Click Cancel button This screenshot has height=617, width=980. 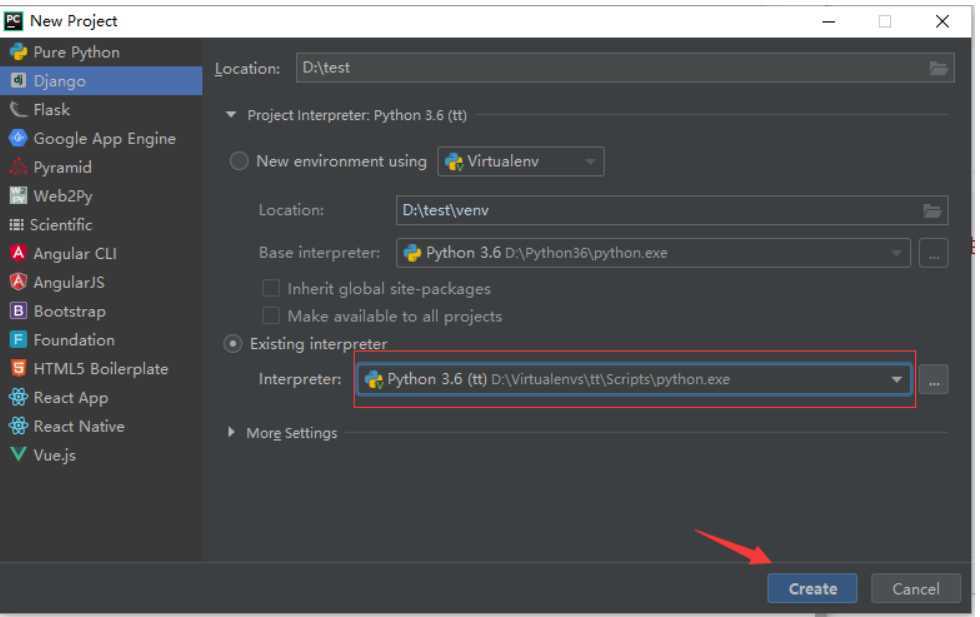(916, 589)
